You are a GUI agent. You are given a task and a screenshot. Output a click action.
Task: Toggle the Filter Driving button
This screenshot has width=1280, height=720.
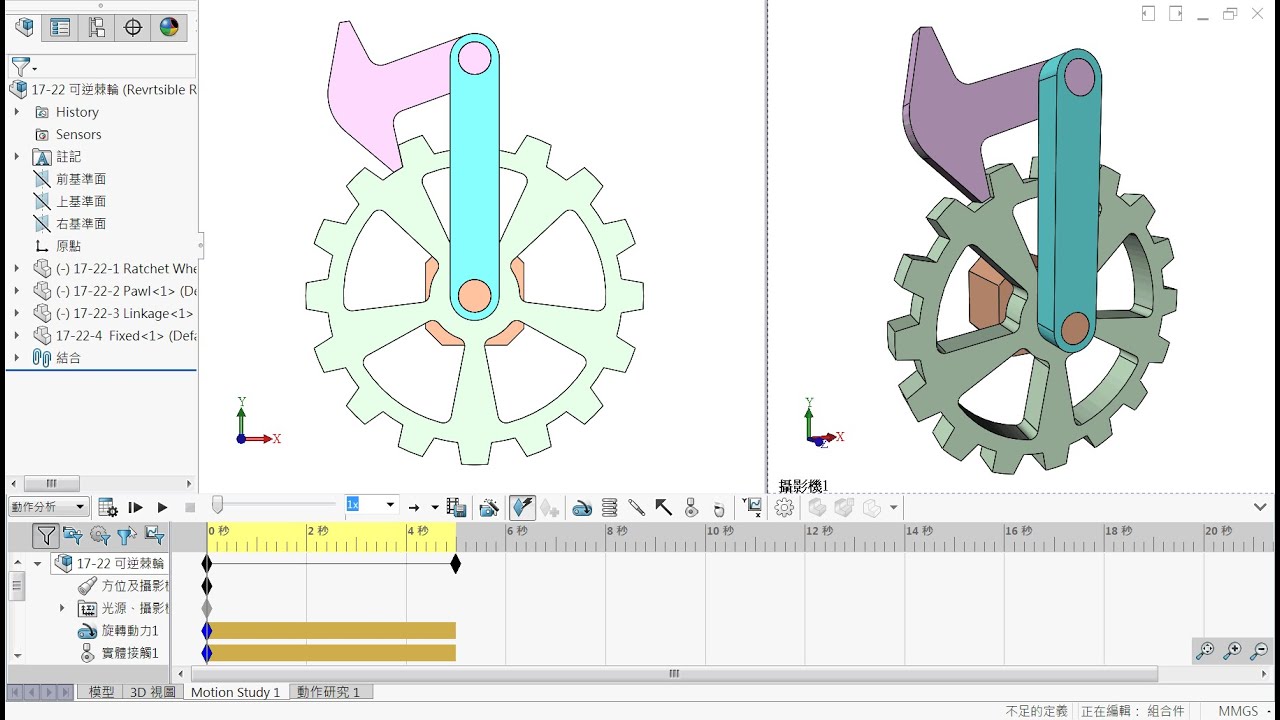click(99, 535)
